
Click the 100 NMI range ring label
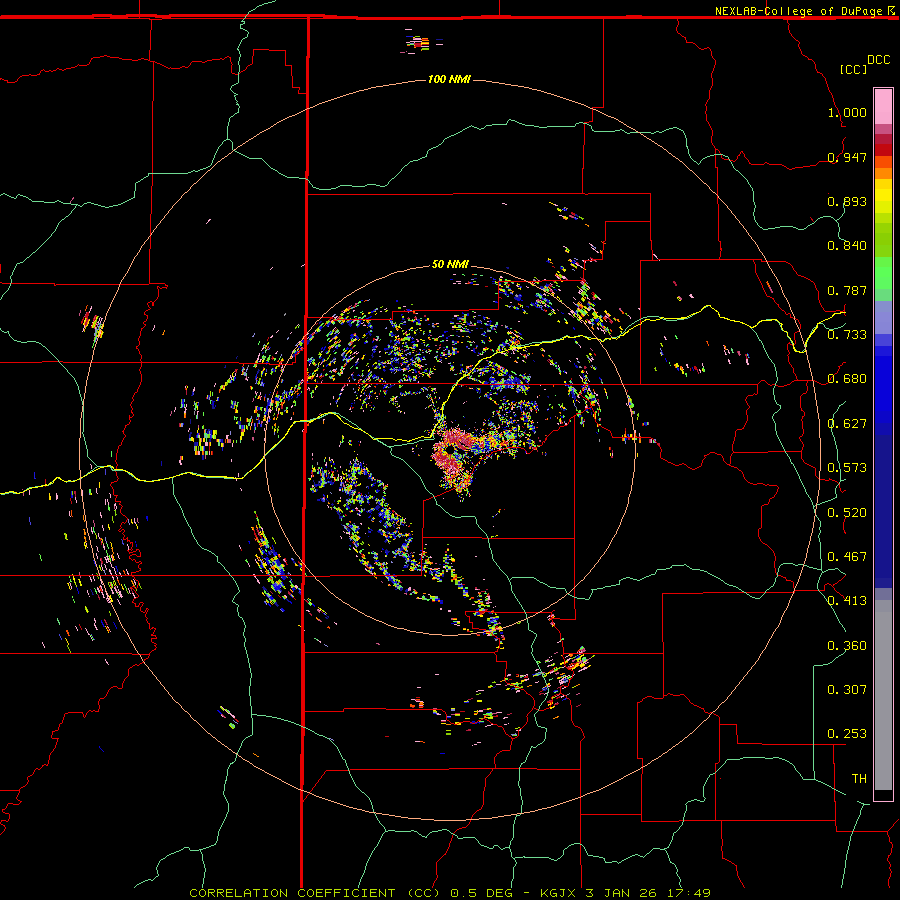(x=449, y=79)
